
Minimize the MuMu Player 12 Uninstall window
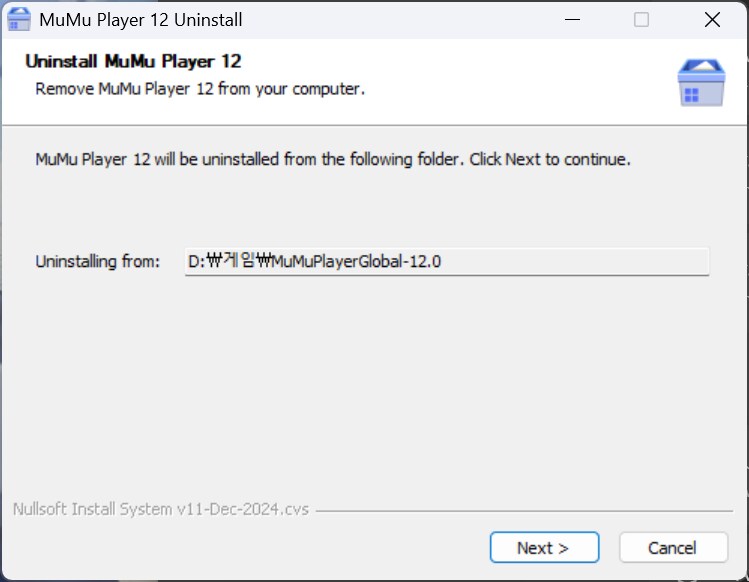(572, 20)
